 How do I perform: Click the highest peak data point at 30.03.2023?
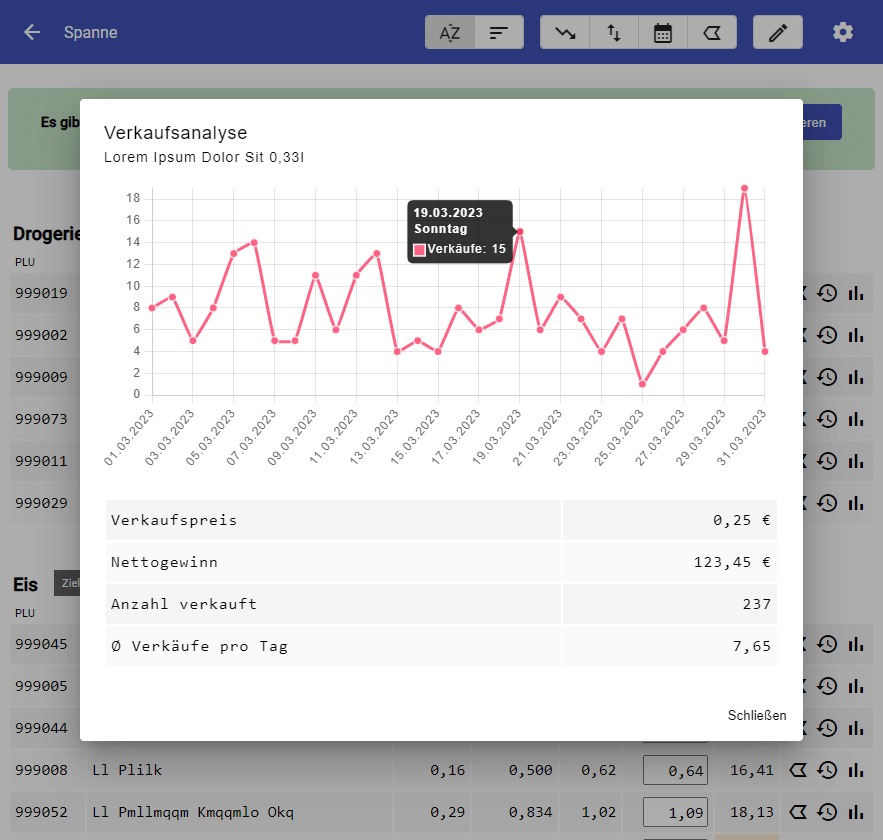(x=744, y=188)
